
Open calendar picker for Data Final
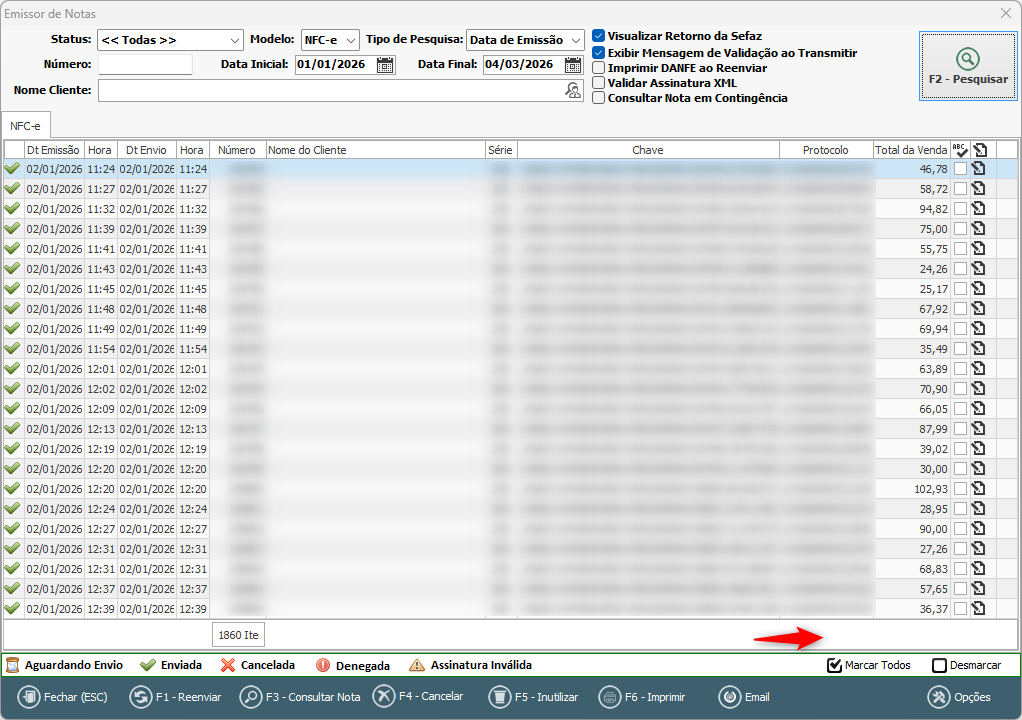tap(573, 65)
